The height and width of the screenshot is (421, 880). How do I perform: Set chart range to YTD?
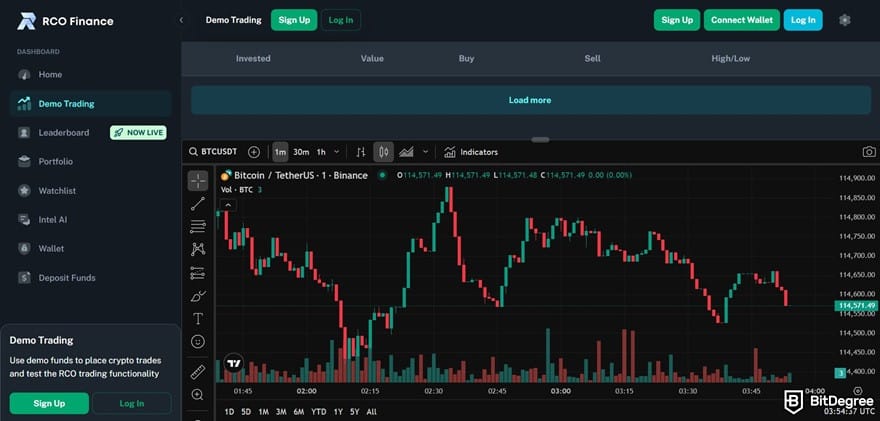pos(319,411)
